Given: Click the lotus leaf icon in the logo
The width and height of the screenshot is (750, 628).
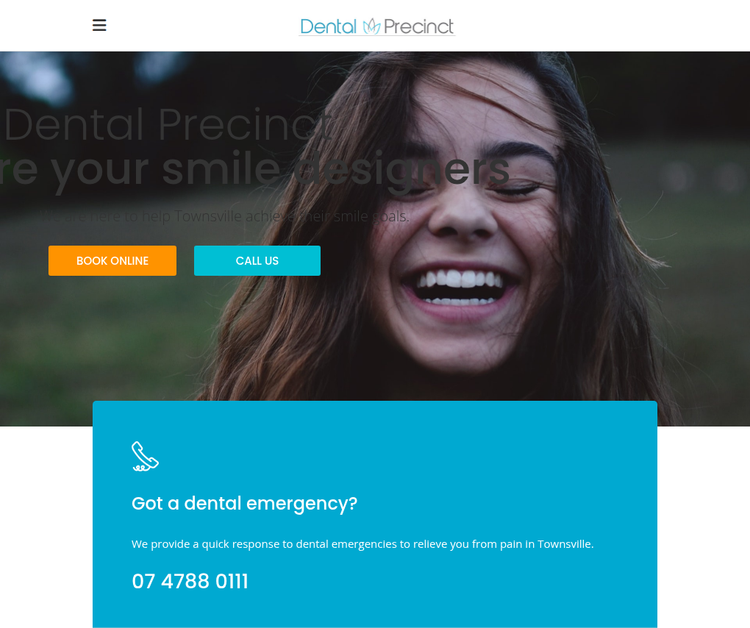Looking at the screenshot, I should (371, 26).
